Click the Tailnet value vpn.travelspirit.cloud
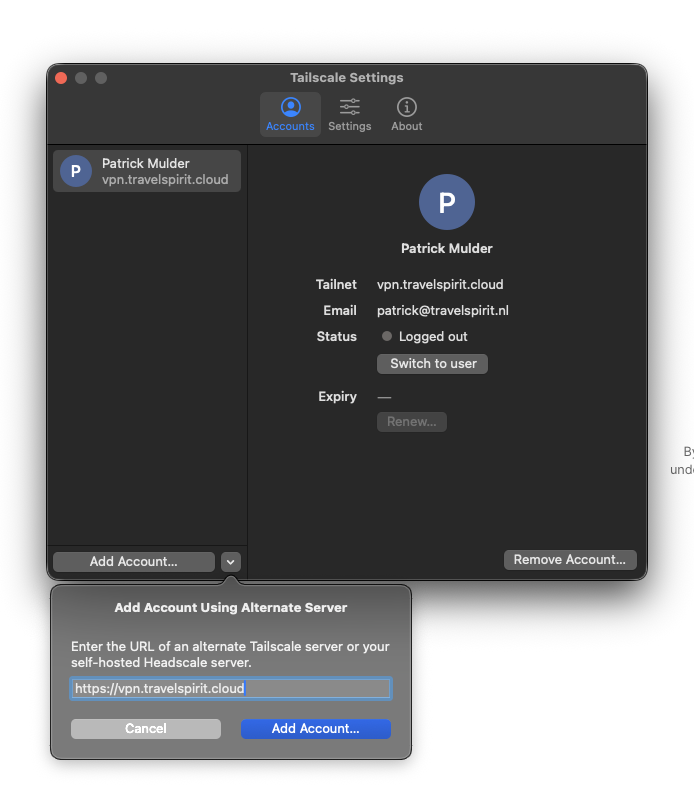694x803 pixels. point(440,285)
